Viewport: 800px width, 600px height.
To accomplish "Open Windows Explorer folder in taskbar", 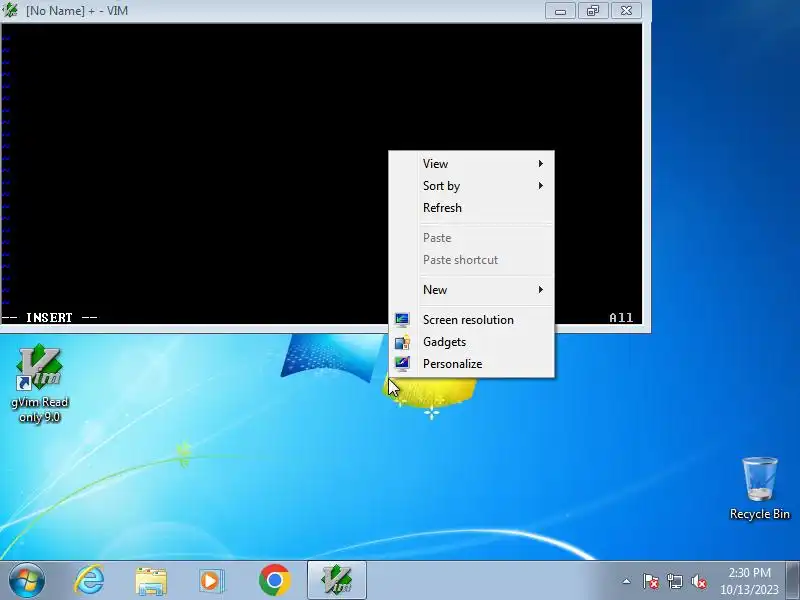I will (x=151, y=581).
